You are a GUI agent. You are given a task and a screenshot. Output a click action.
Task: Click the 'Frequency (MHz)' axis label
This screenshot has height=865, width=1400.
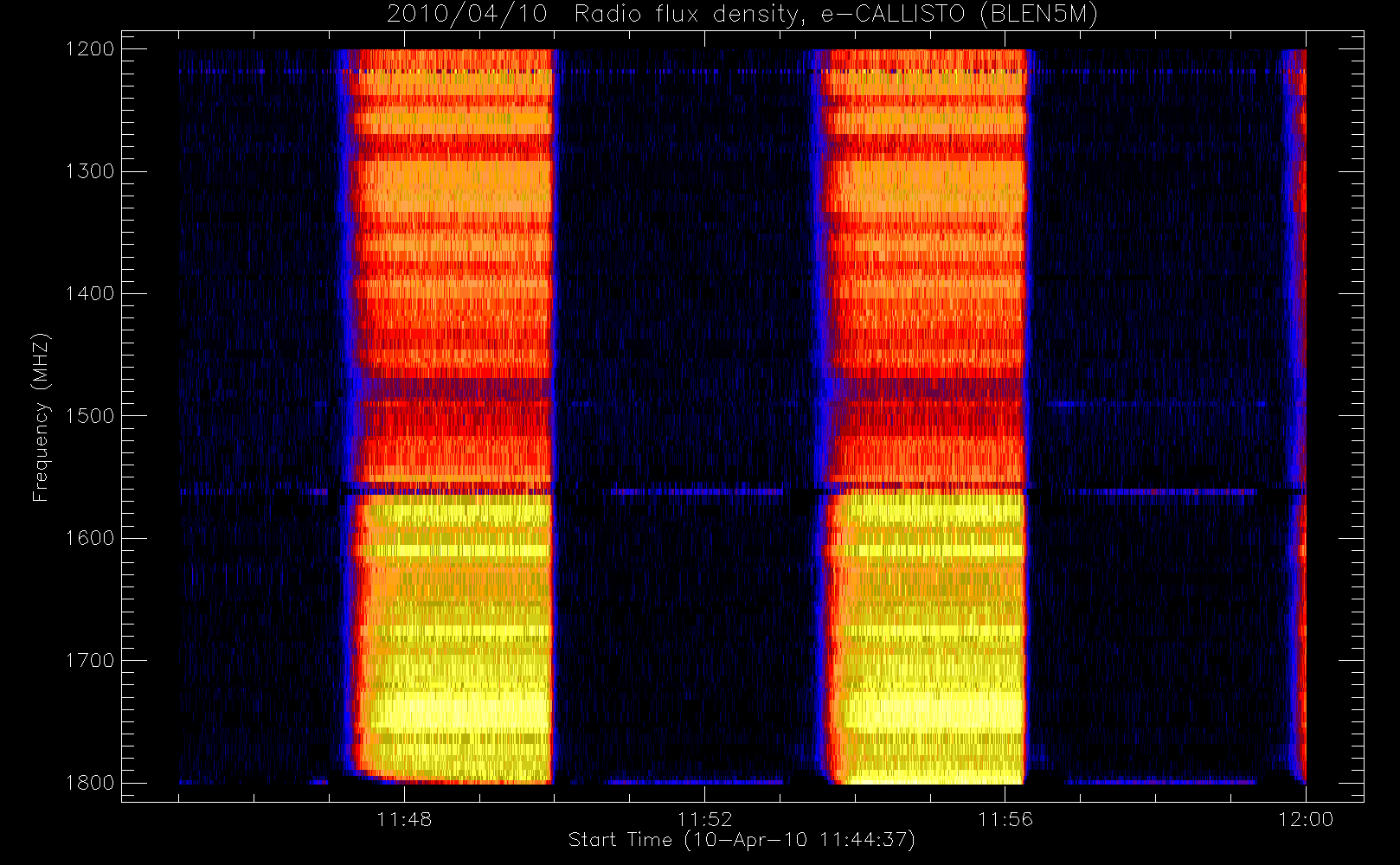(x=40, y=417)
